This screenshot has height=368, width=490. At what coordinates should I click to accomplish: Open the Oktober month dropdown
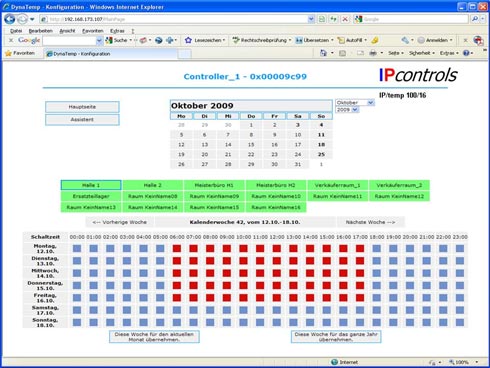click(355, 103)
